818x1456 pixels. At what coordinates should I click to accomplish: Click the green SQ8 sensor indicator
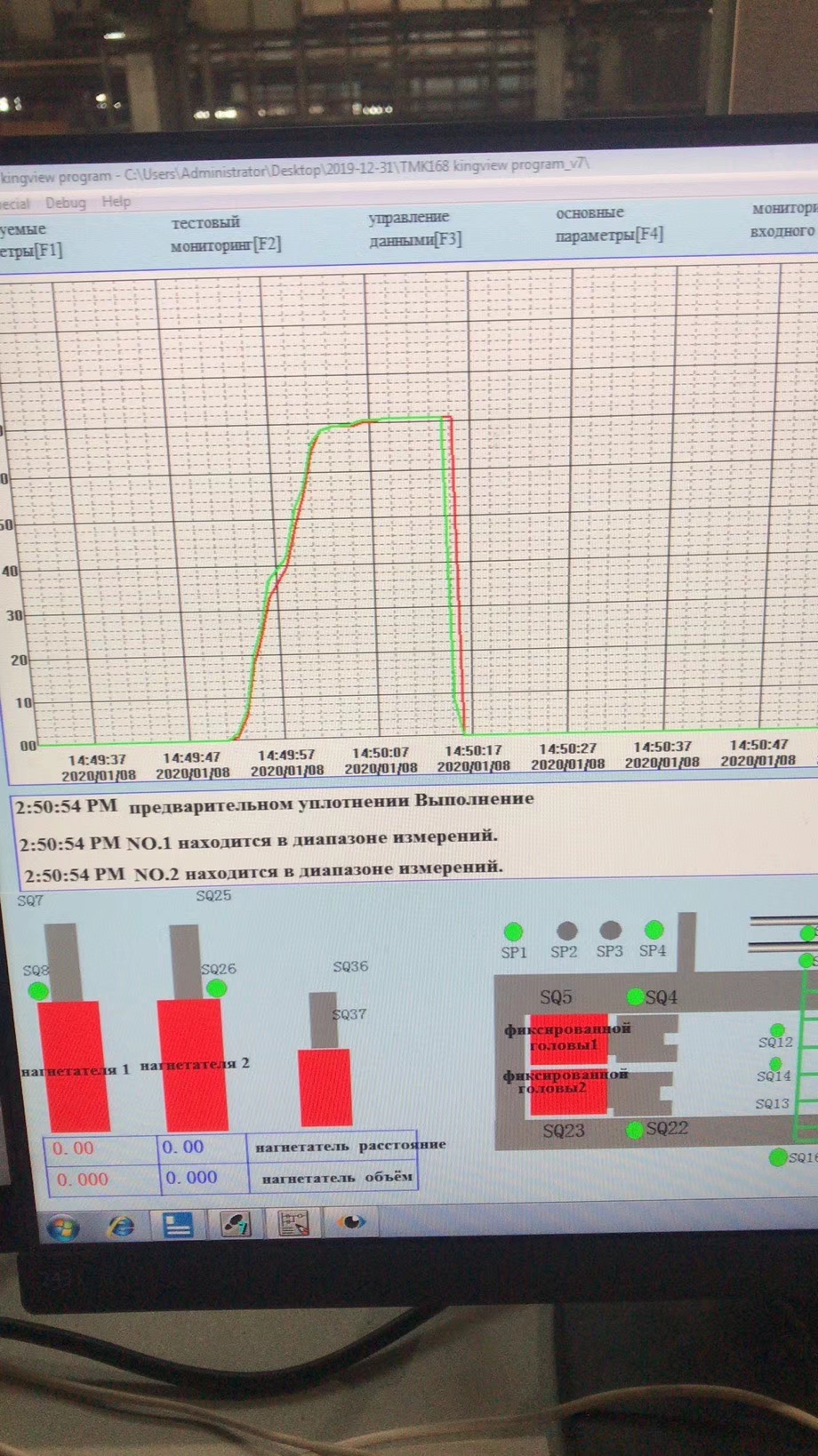click(x=37, y=990)
